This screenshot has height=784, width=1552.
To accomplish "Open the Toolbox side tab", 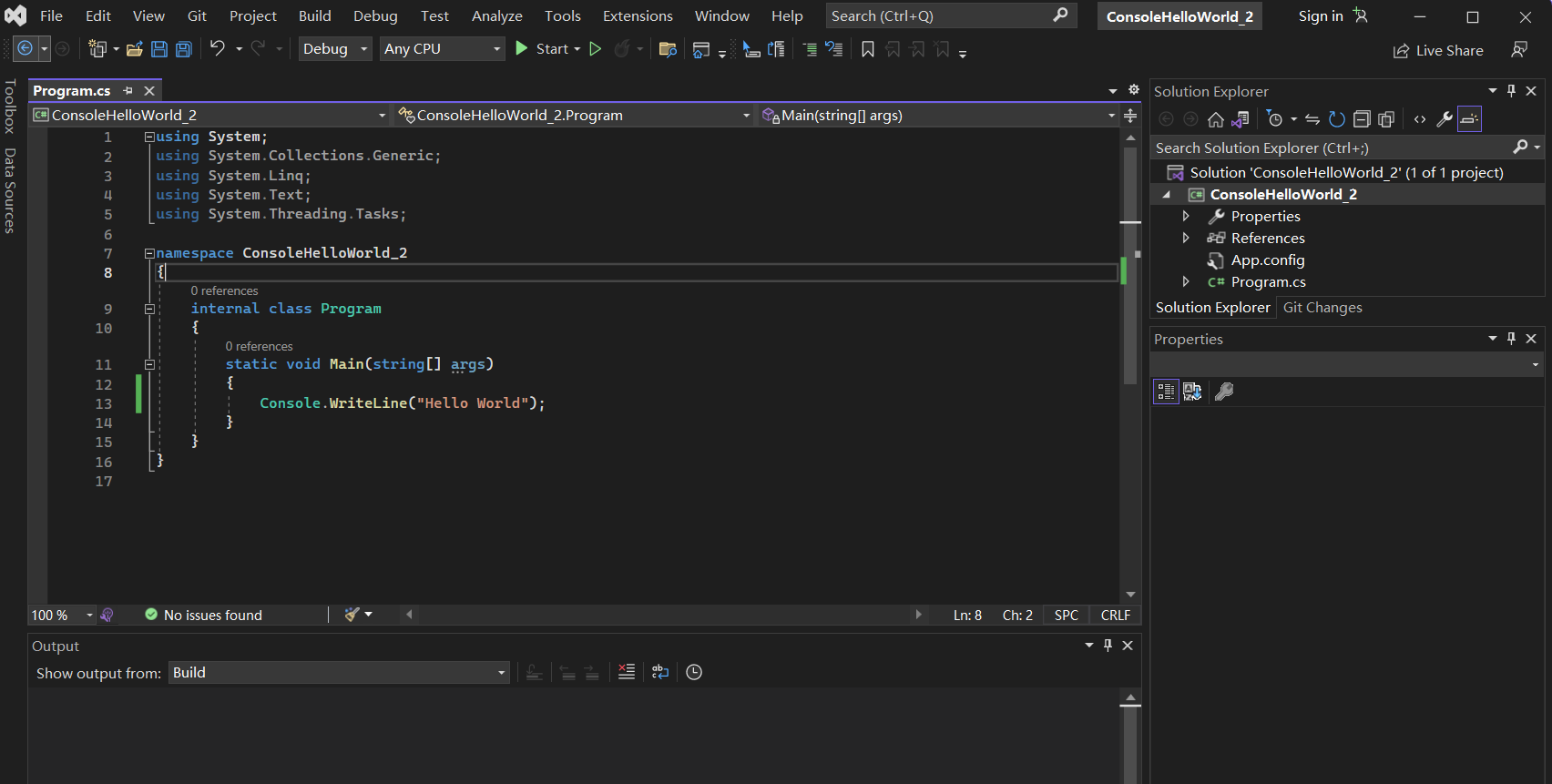I will coord(10,107).
